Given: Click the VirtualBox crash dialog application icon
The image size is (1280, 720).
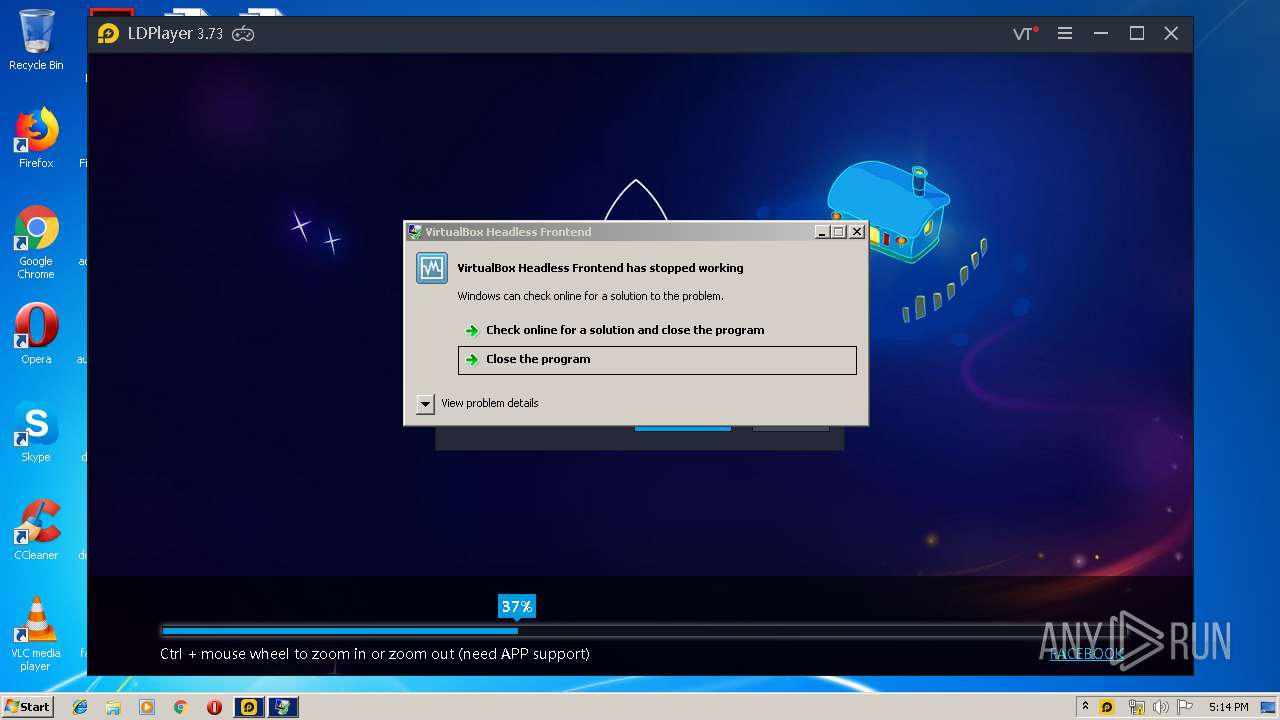Looking at the screenshot, I should point(432,268).
